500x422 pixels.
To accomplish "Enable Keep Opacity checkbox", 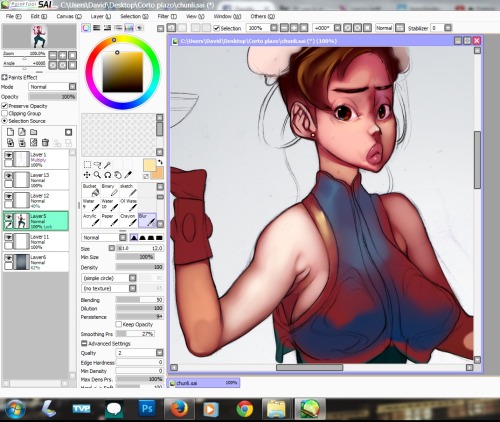I will [x=118, y=324].
